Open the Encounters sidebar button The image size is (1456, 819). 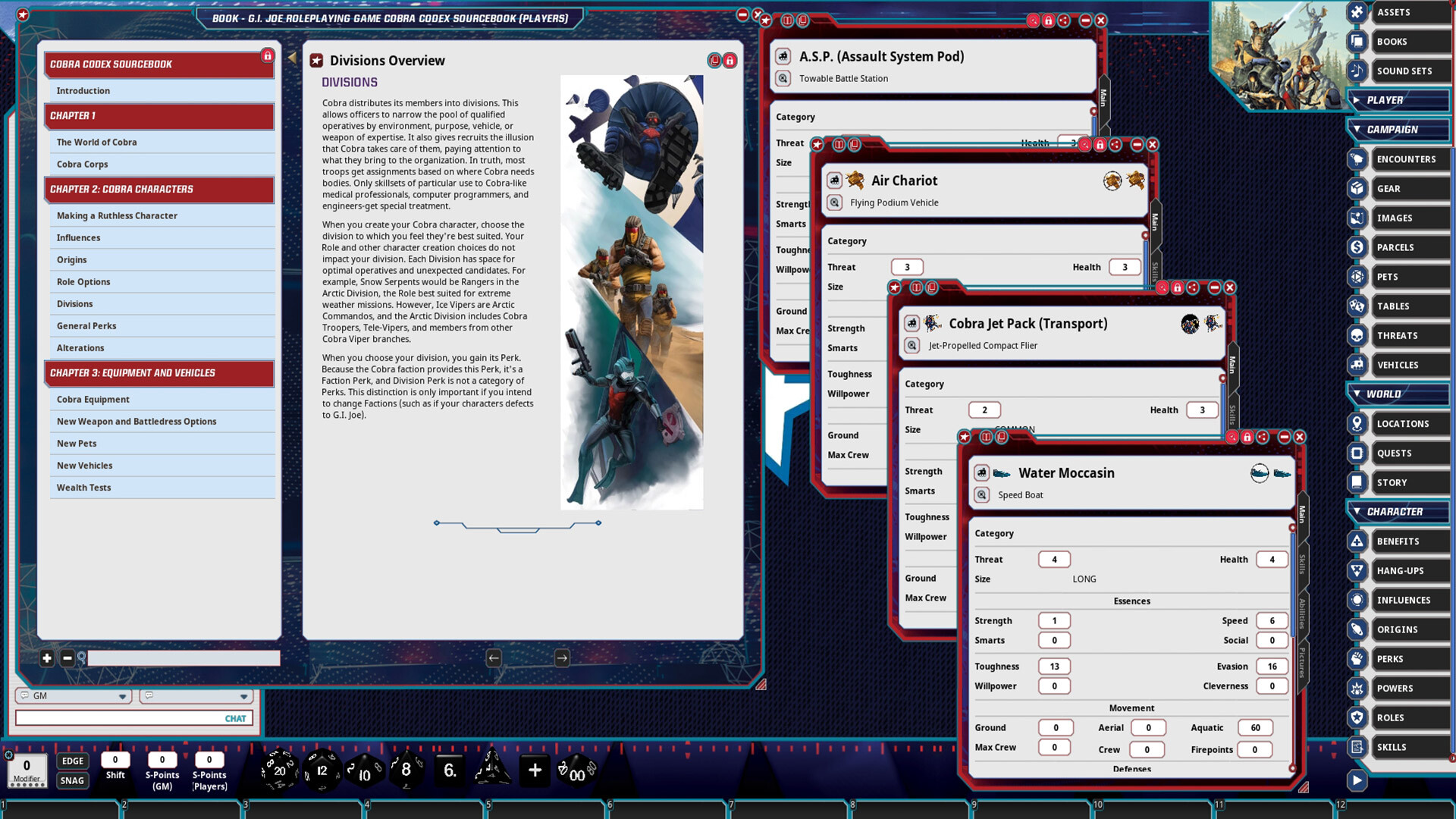point(1405,159)
